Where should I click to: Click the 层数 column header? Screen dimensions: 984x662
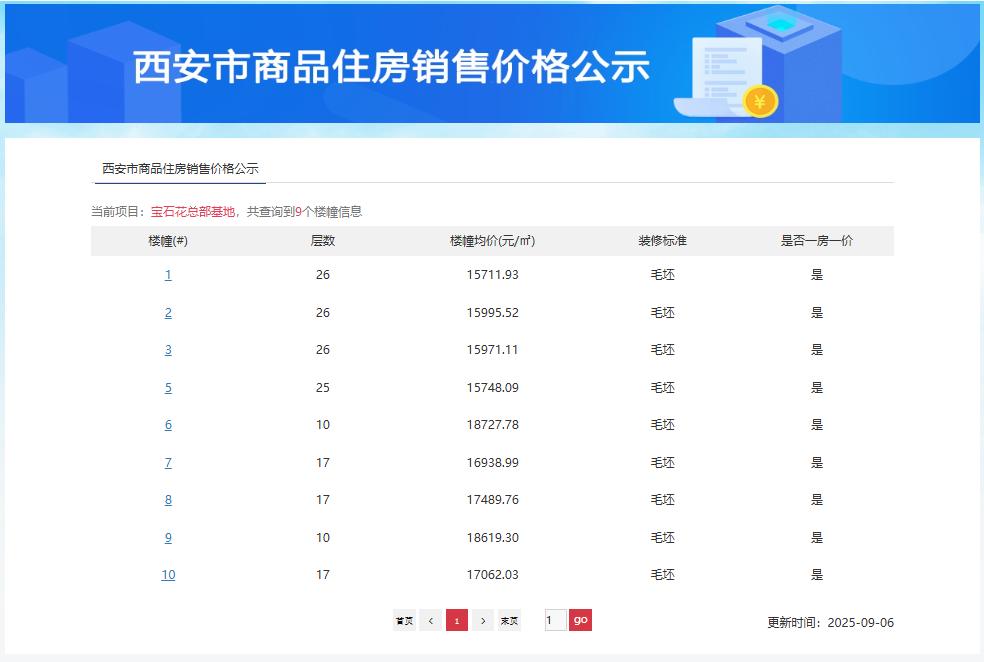pos(323,241)
